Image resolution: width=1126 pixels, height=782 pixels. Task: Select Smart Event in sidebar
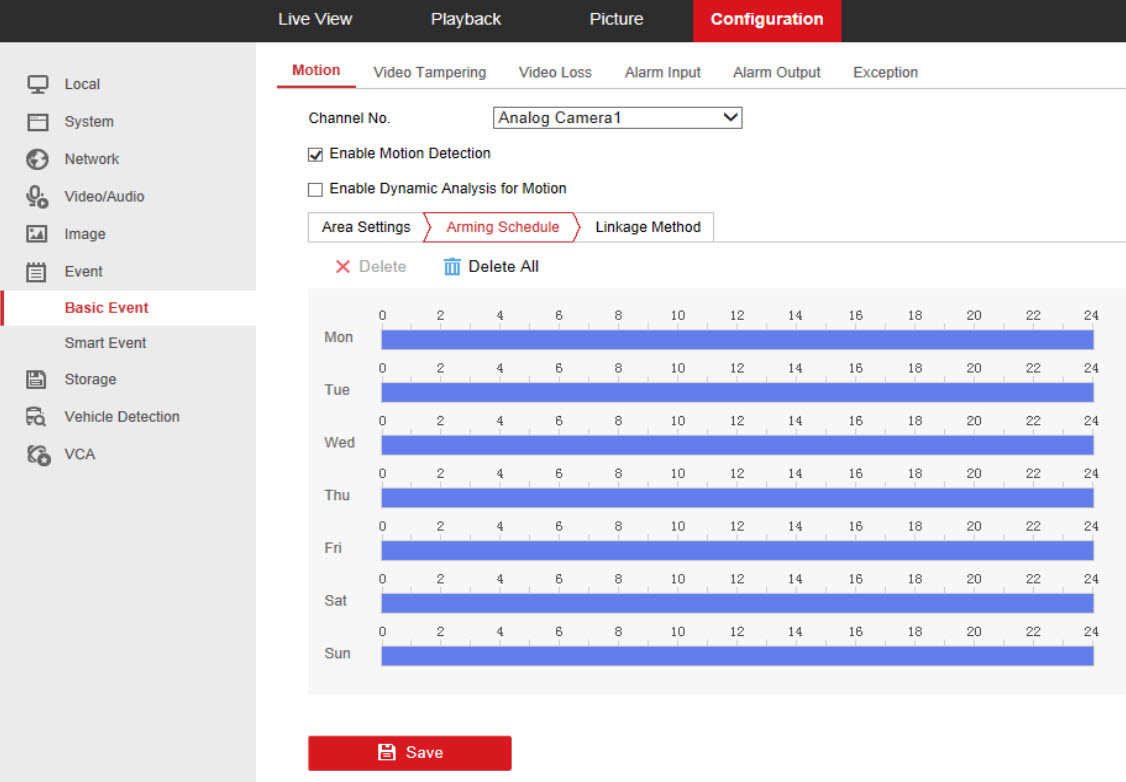tap(105, 343)
